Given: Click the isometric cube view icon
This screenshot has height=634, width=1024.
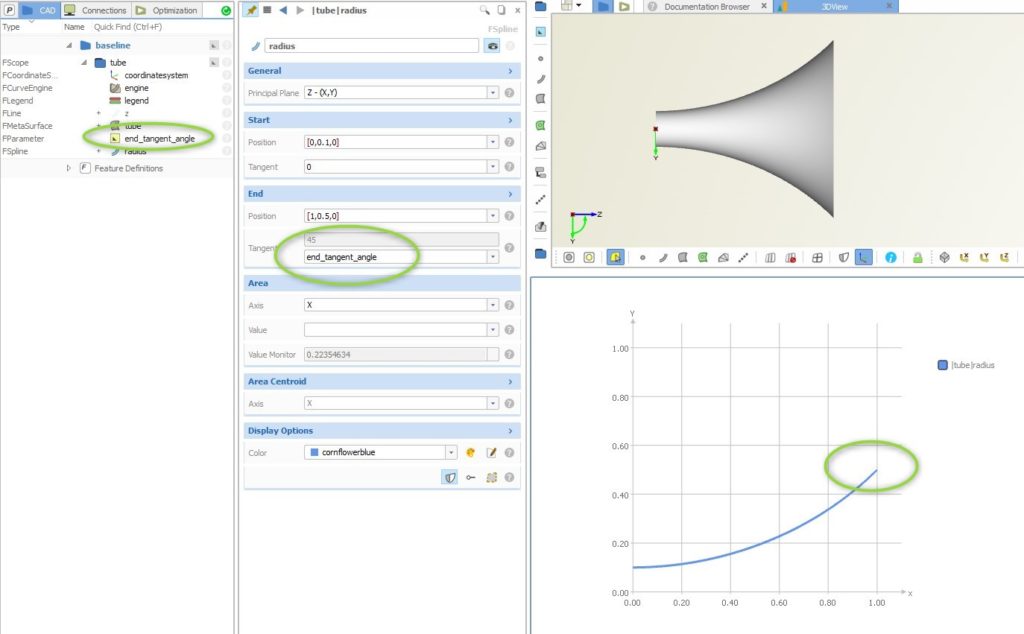Looking at the screenshot, I should tap(943, 257).
